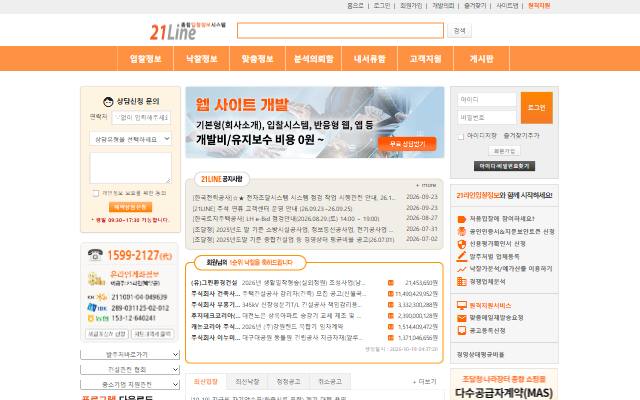The image size is (640, 400).
Task: Check the personal info consent checkbox
Action: [x=96, y=193]
